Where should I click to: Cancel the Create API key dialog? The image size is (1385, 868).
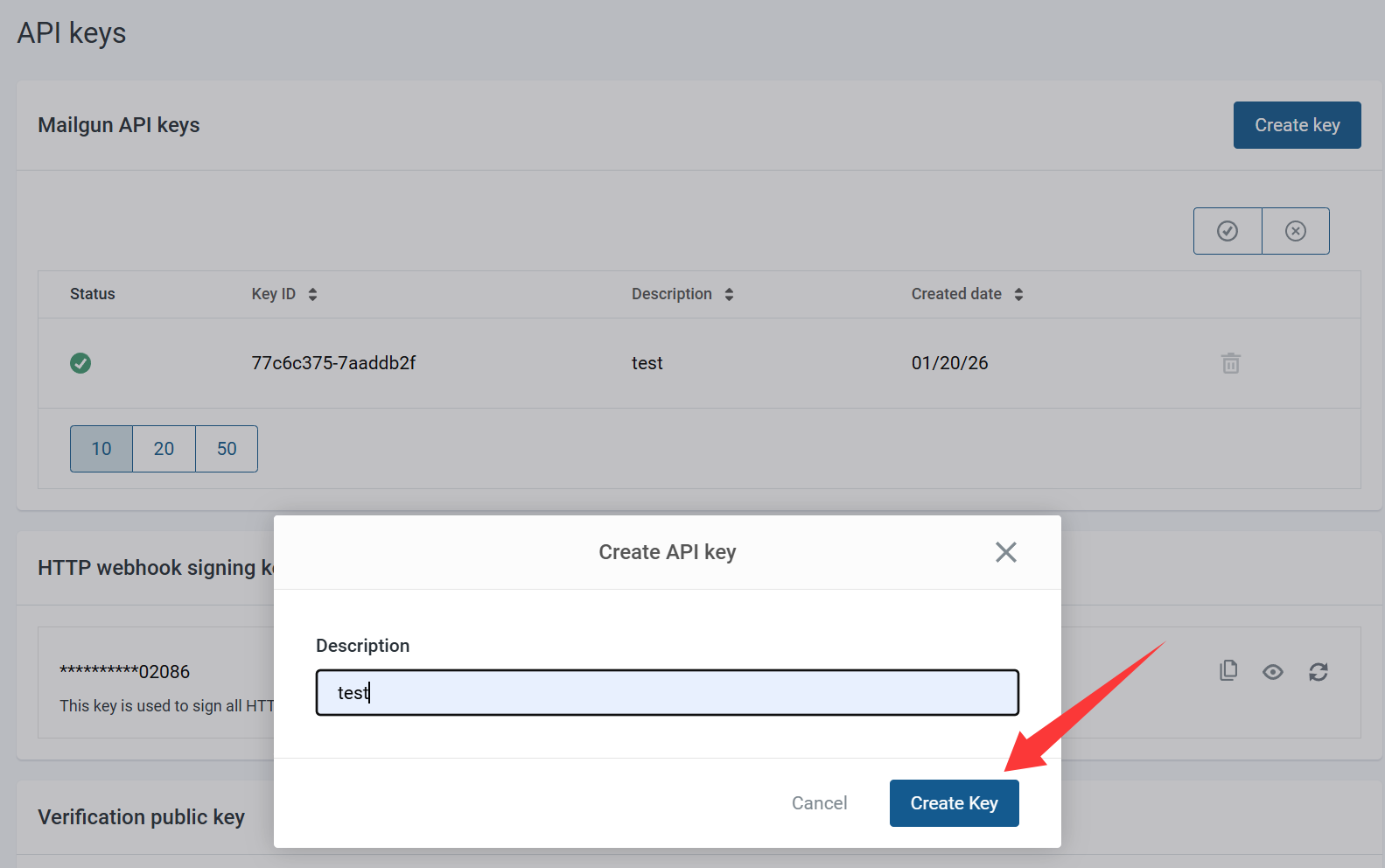819,803
